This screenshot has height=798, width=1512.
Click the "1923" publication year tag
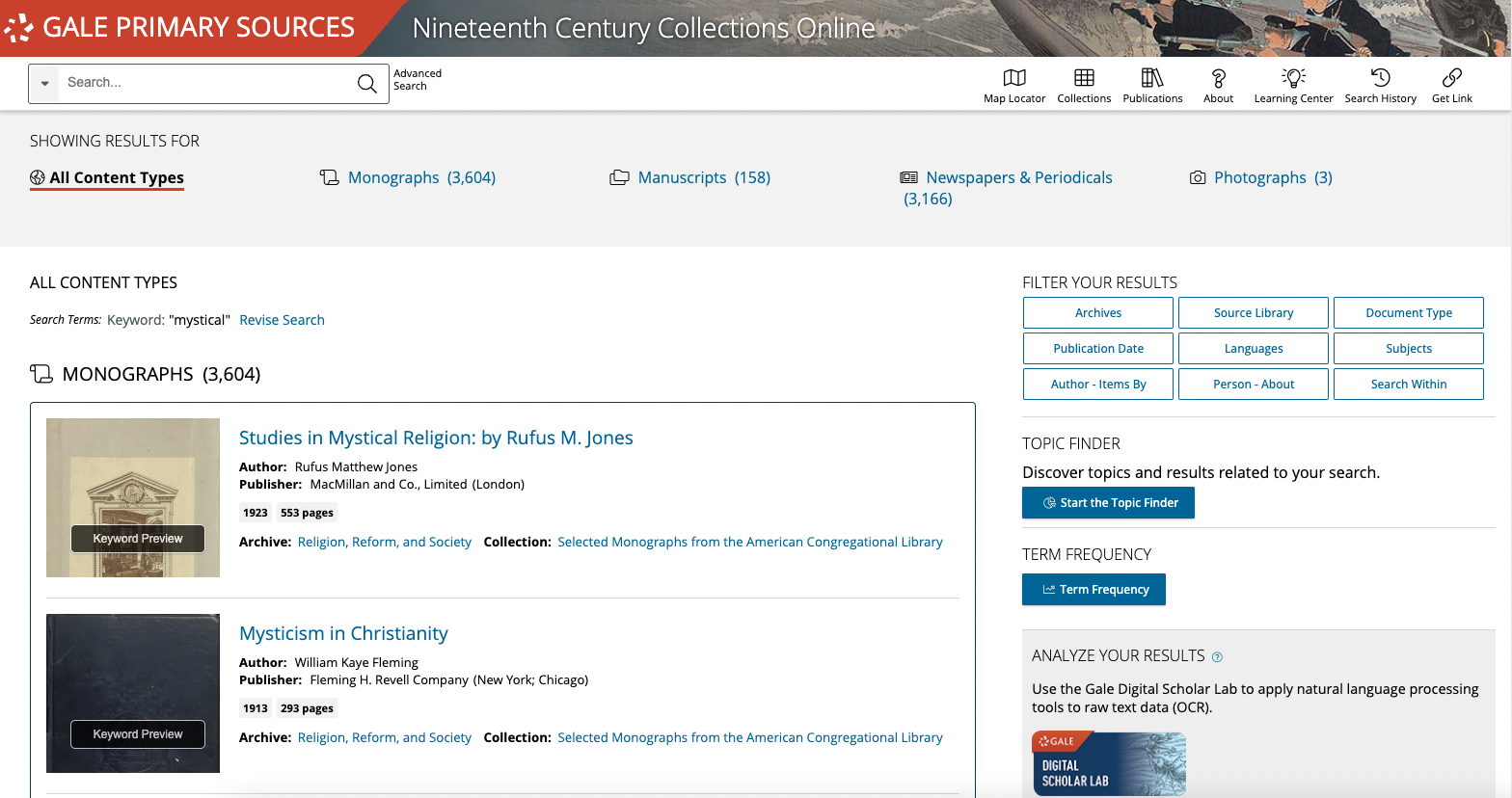256,513
